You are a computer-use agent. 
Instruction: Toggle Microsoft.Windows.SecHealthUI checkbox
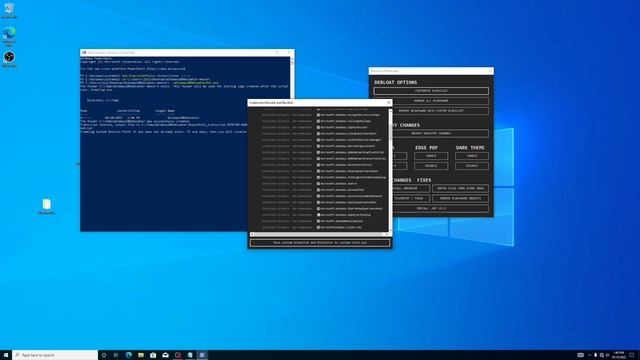[x=318, y=190]
